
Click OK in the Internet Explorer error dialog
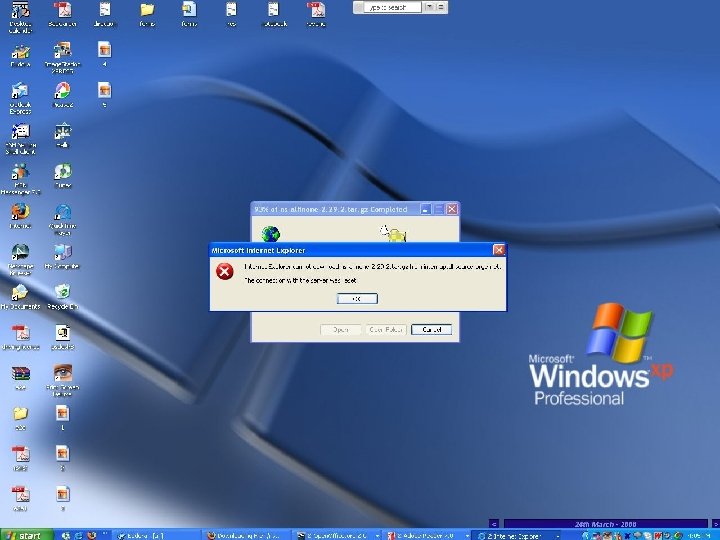point(357,299)
